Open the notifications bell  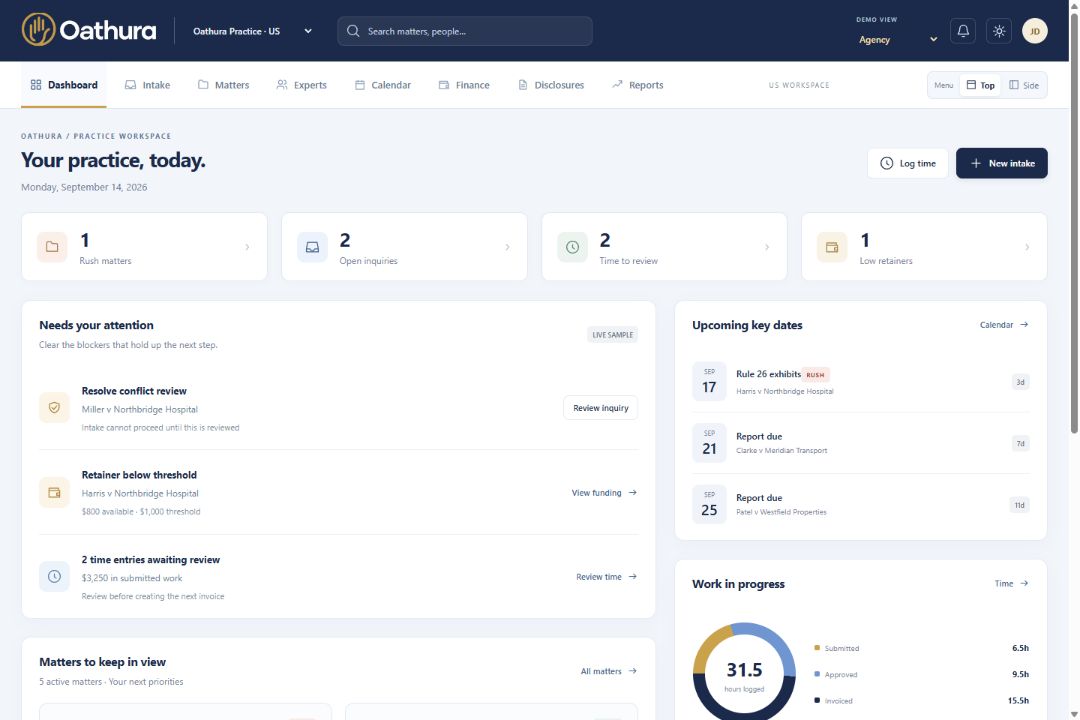click(963, 31)
